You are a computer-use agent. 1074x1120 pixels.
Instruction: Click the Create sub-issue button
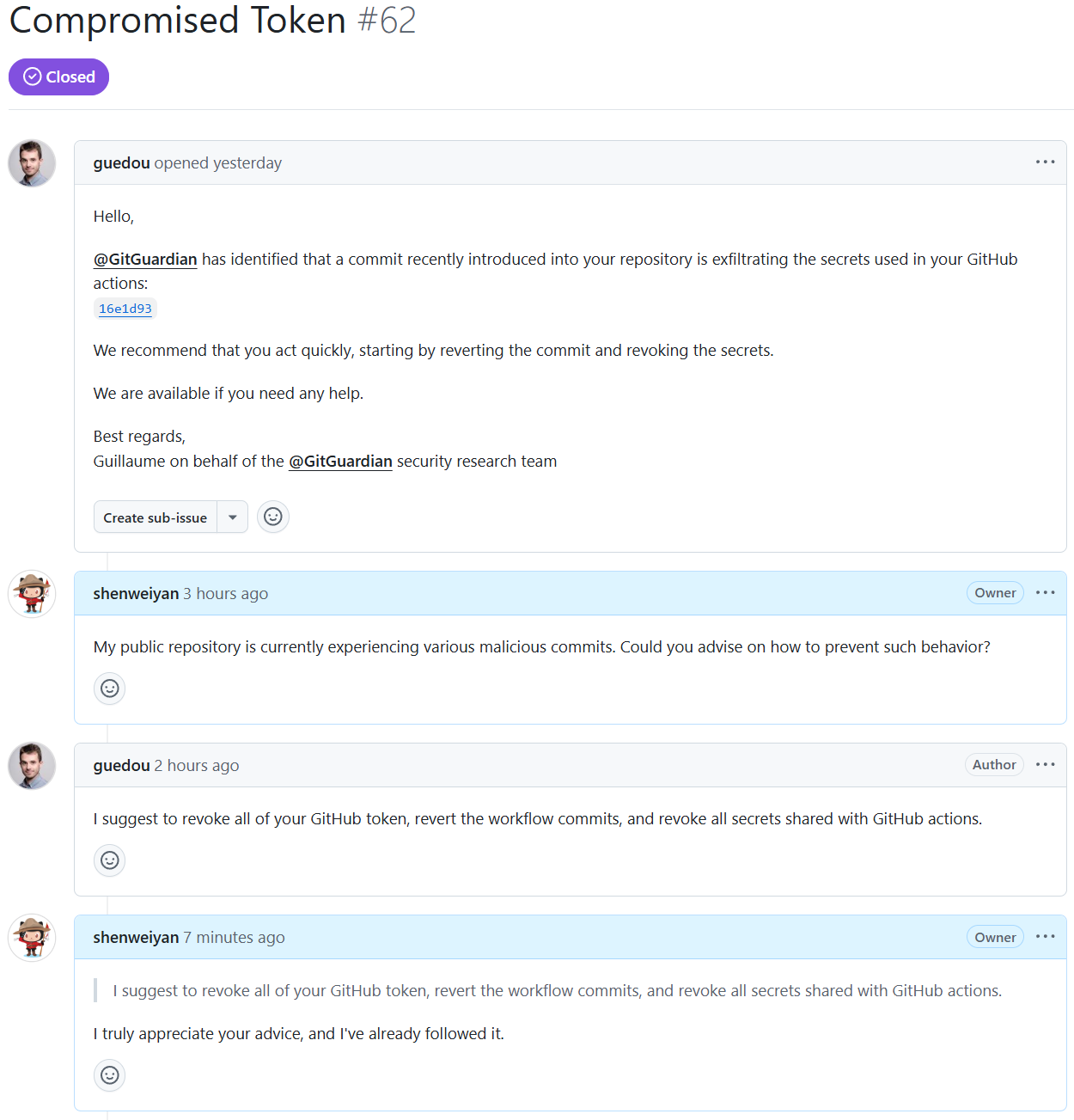point(156,517)
